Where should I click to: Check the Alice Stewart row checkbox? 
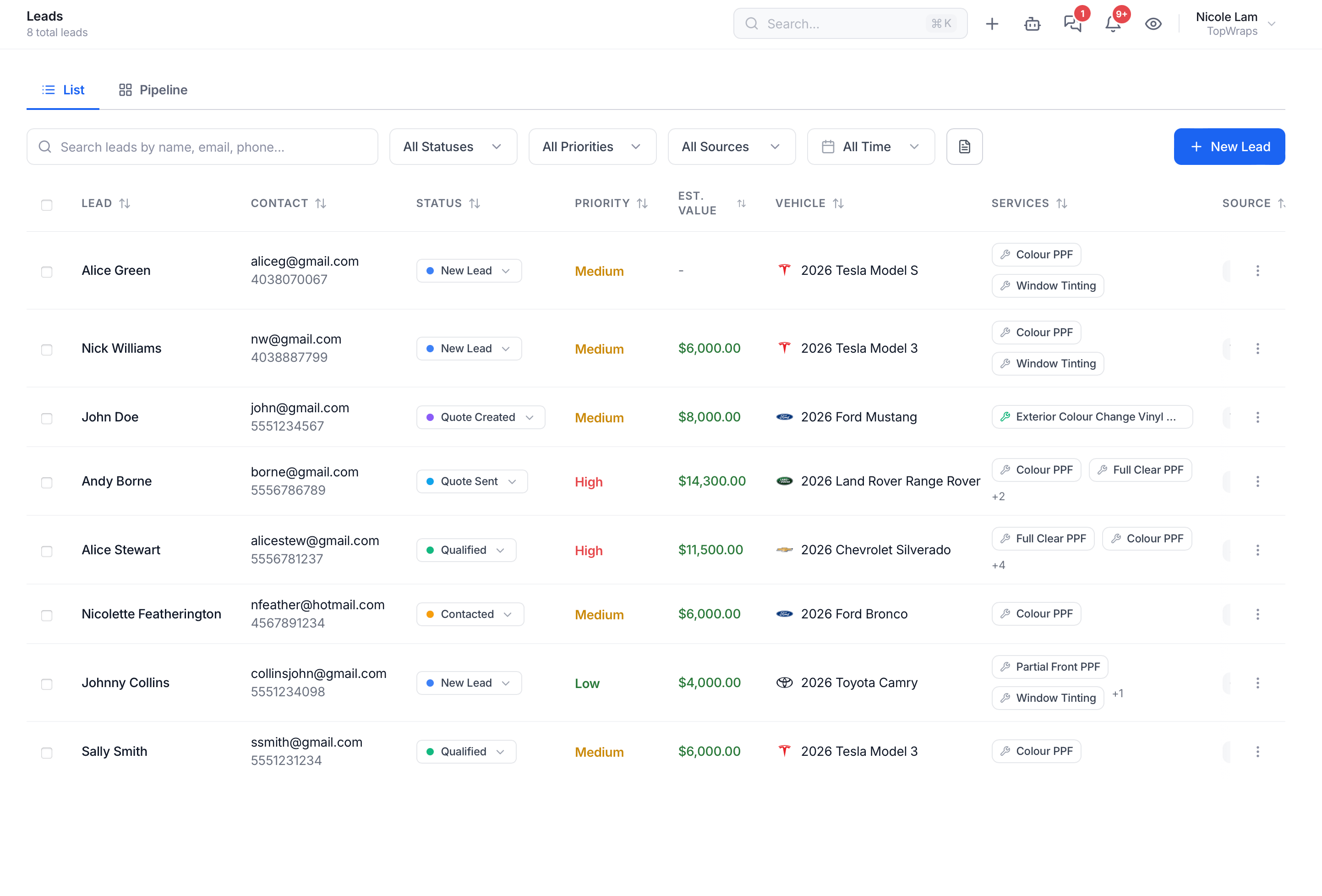(x=47, y=552)
